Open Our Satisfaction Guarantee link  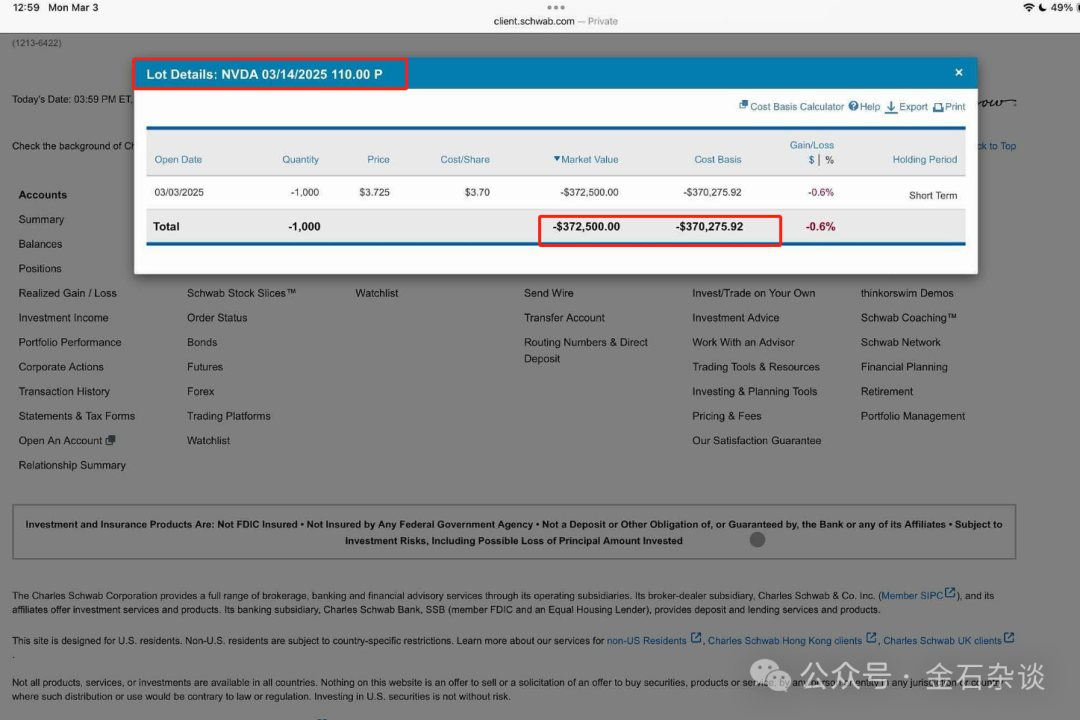(x=756, y=440)
